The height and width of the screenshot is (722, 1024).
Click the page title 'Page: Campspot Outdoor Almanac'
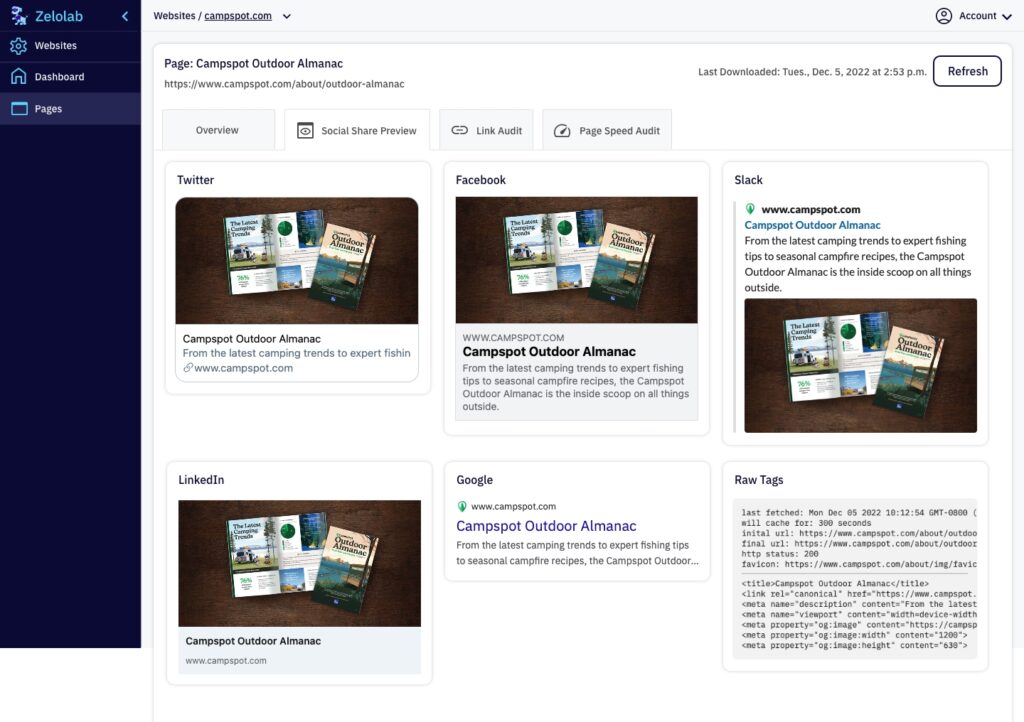(253, 63)
